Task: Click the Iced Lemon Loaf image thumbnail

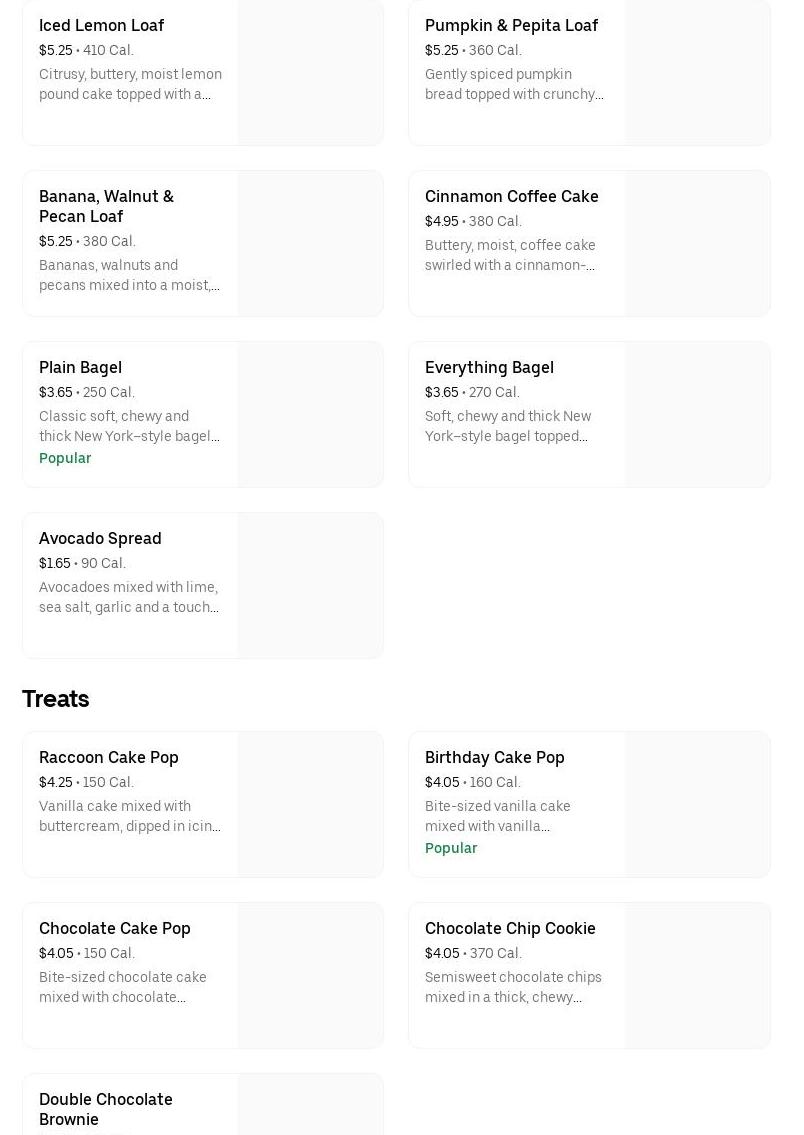Action: pyautogui.click(x=310, y=72)
